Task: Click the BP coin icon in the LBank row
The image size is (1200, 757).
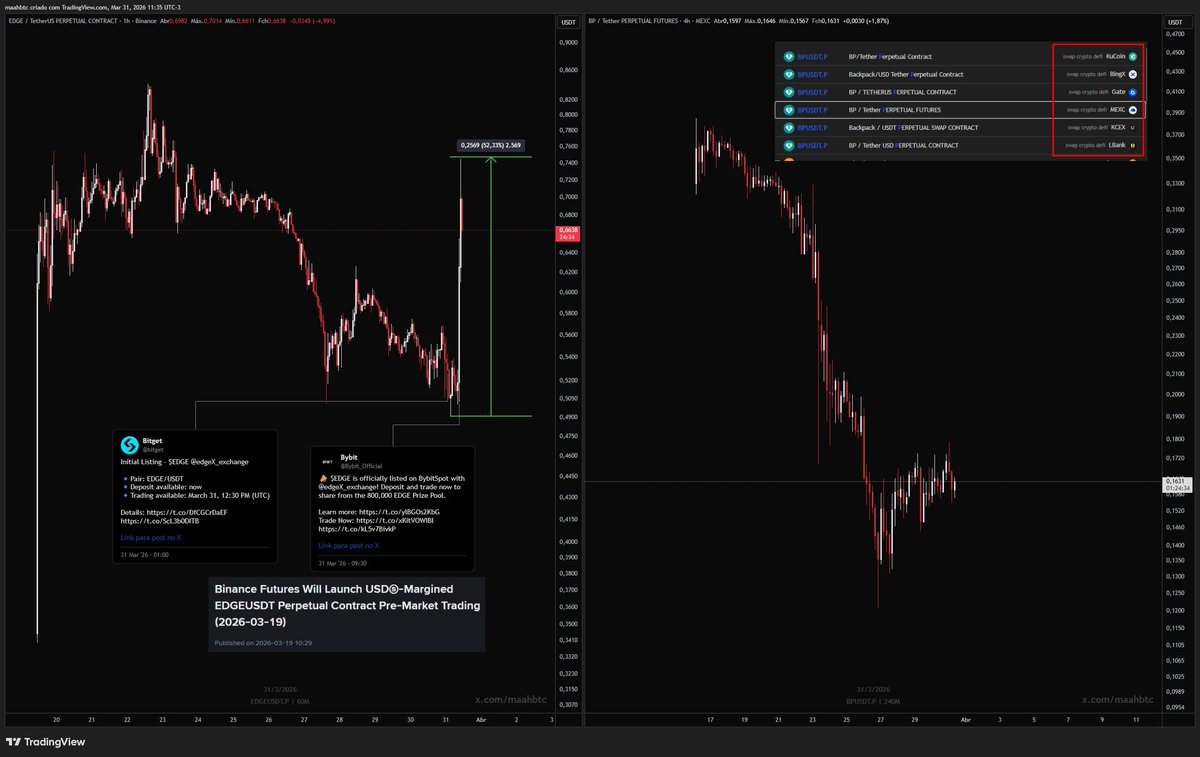Action: click(788, 145)
